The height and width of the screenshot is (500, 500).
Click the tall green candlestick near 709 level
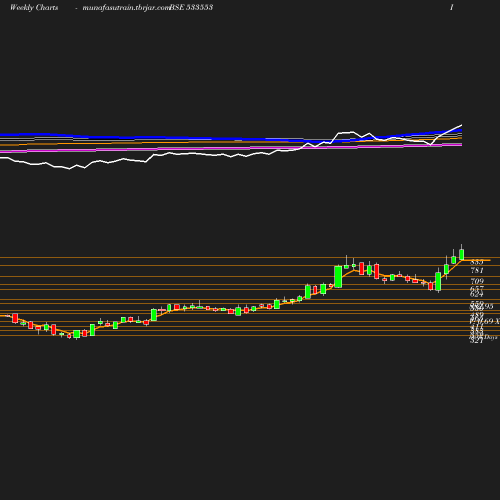(338, 276)
